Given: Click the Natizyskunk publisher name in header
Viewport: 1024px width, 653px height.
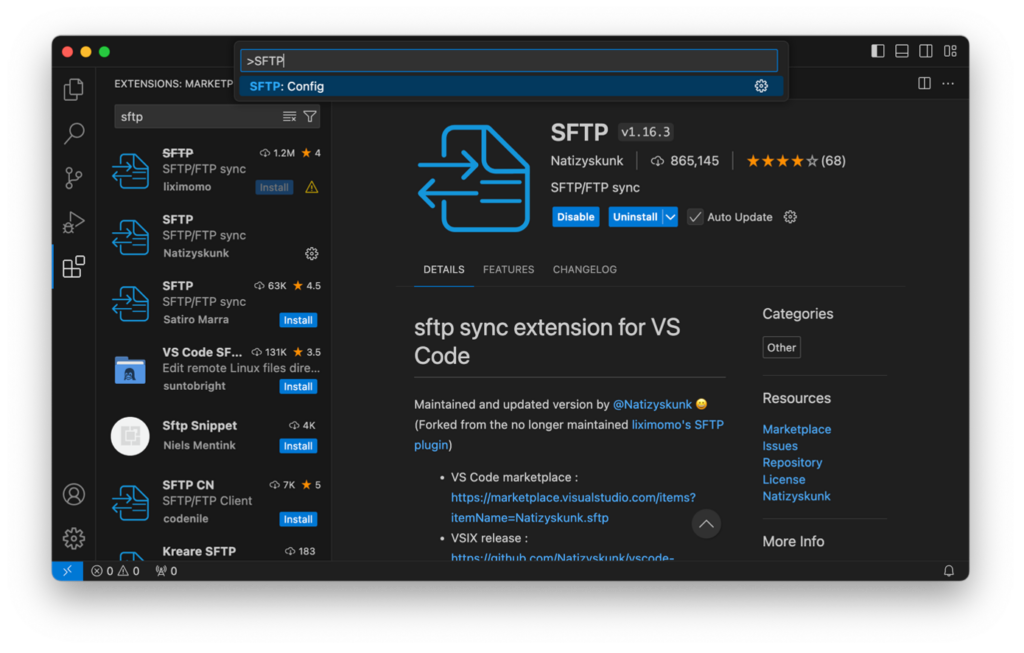Looking at the screenshot, I should click(x=586, y=161).
